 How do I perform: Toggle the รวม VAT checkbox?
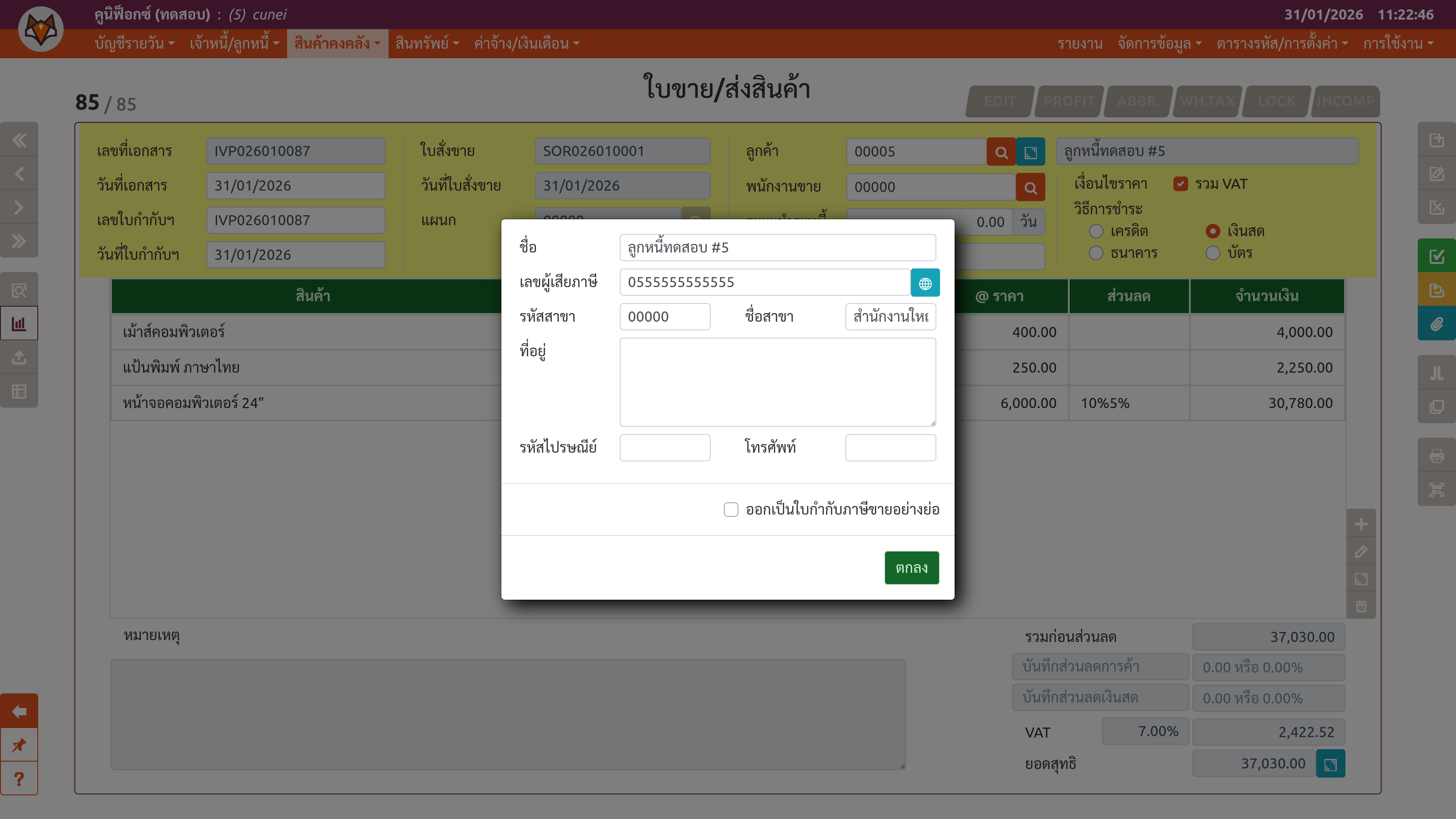[x=1180, y=184]
